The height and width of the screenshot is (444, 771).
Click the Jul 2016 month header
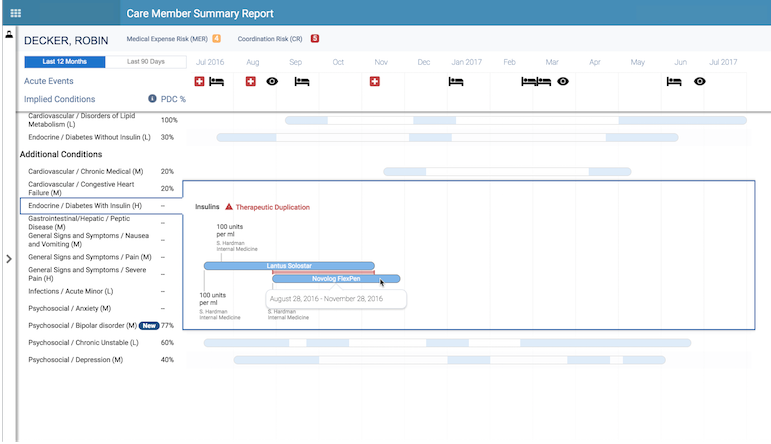coord(210,62)
